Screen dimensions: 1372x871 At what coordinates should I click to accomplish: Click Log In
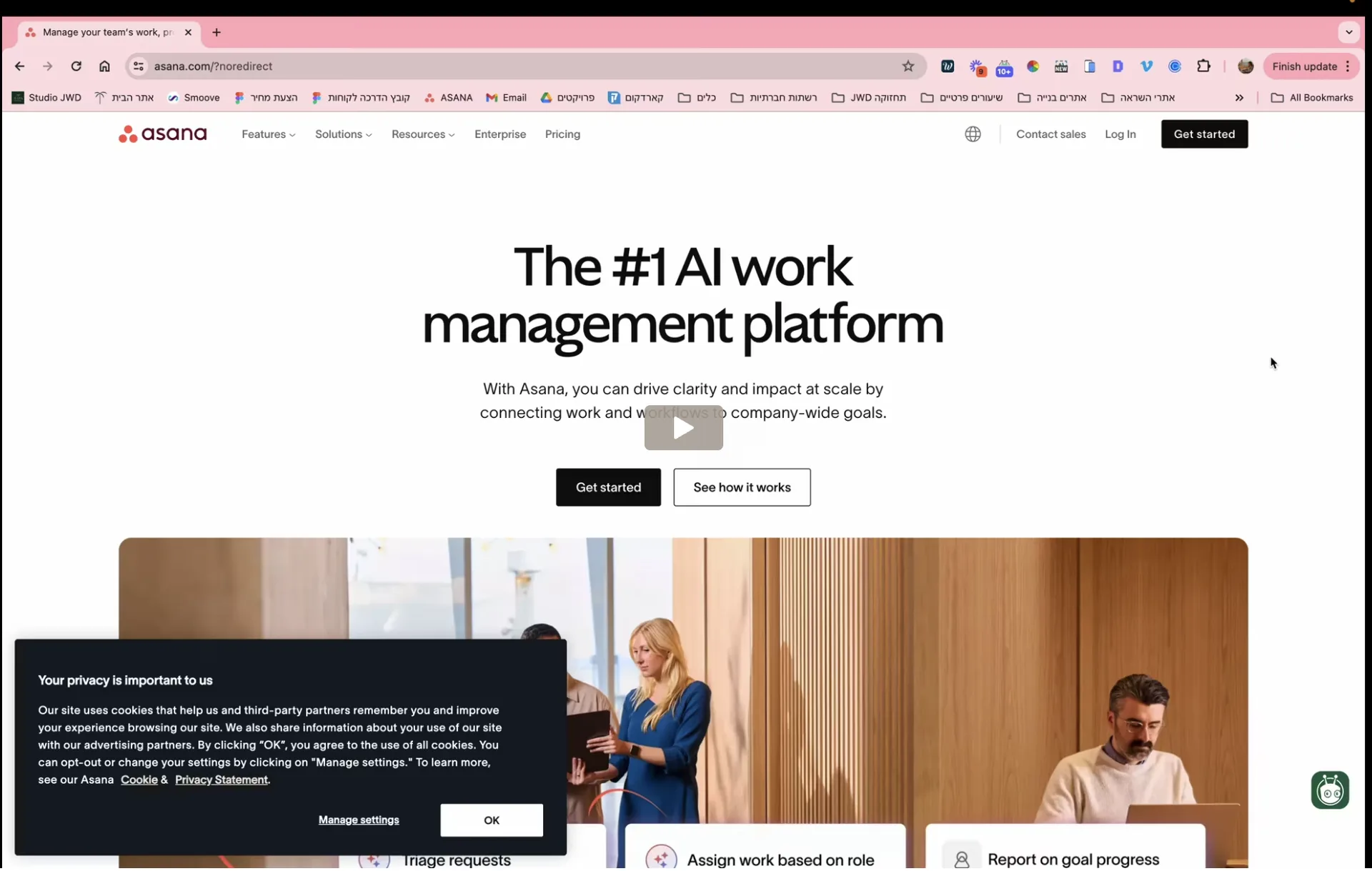(1120, 134)
